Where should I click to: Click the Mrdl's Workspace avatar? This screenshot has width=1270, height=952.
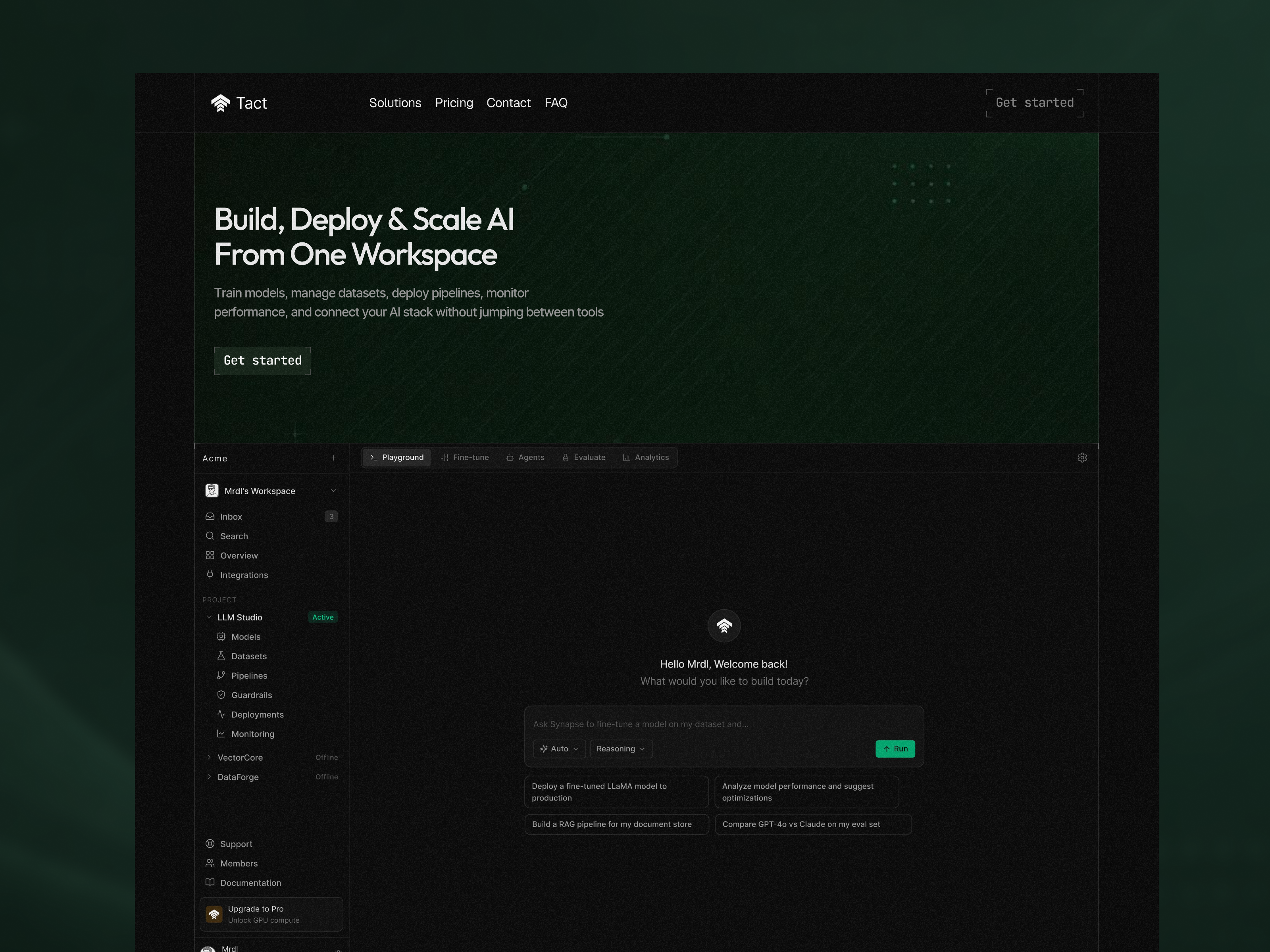[x=212, y=491]
